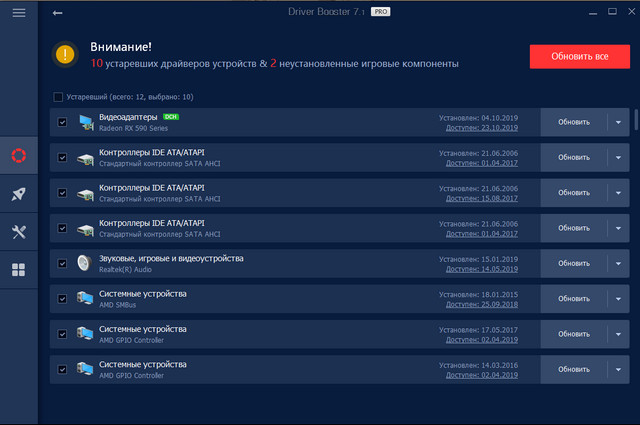Expand update options for Radeon RX 590
The height and width of the screenshot is (425, 640).
pos(618,122)
